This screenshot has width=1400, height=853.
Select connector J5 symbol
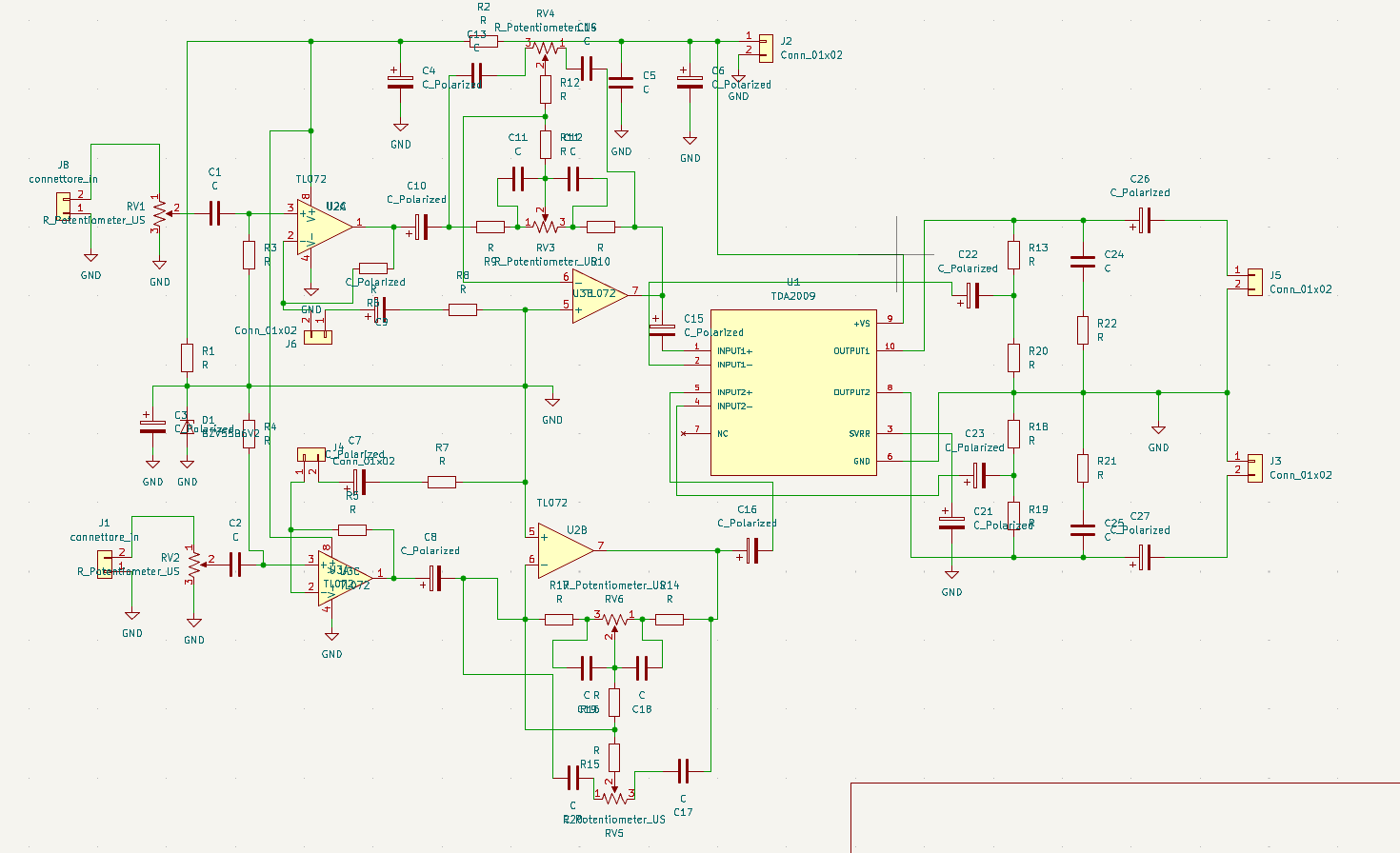[1255, 282]
